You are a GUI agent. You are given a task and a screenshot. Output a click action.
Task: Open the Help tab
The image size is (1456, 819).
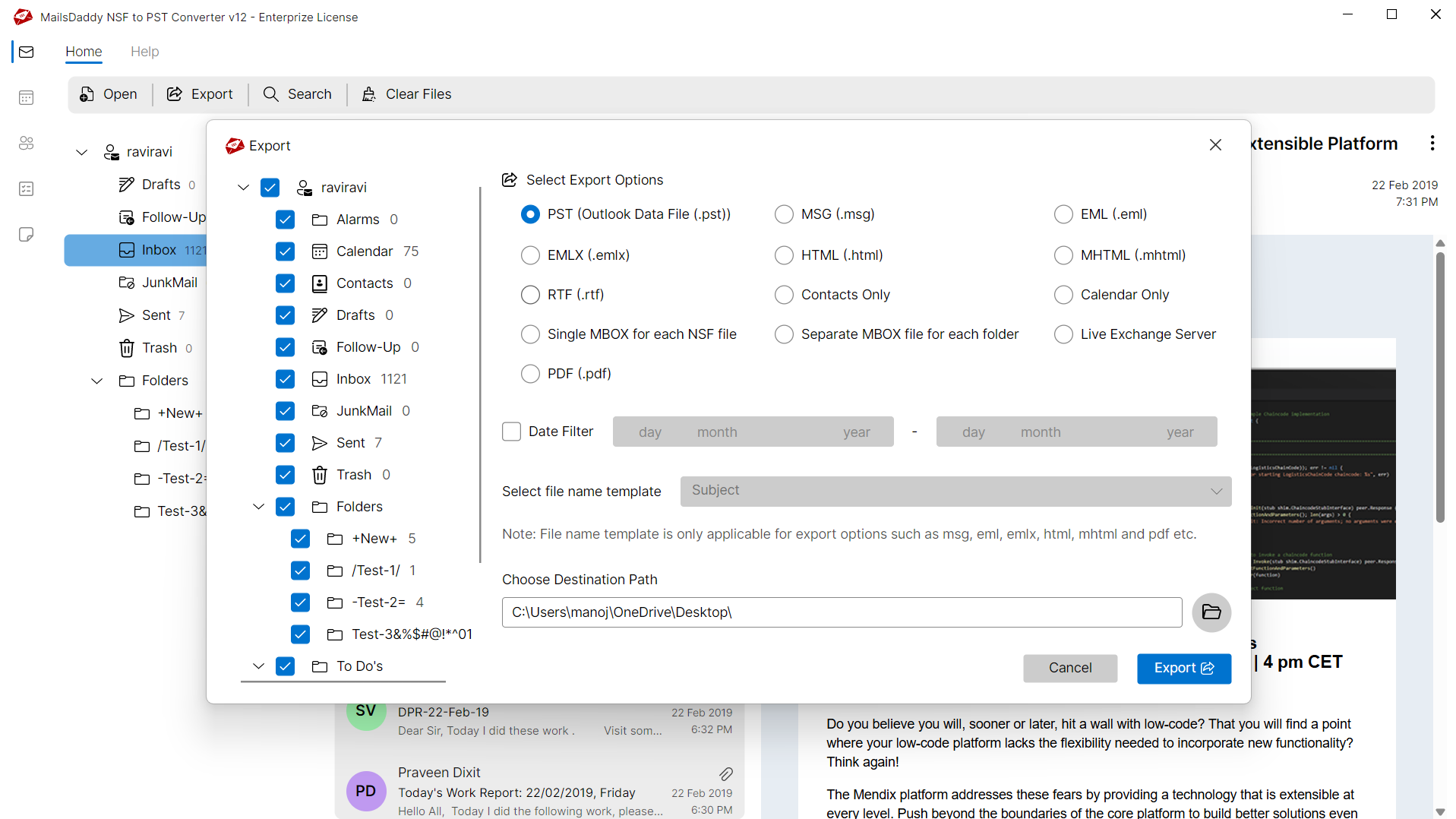click(144, 52)
